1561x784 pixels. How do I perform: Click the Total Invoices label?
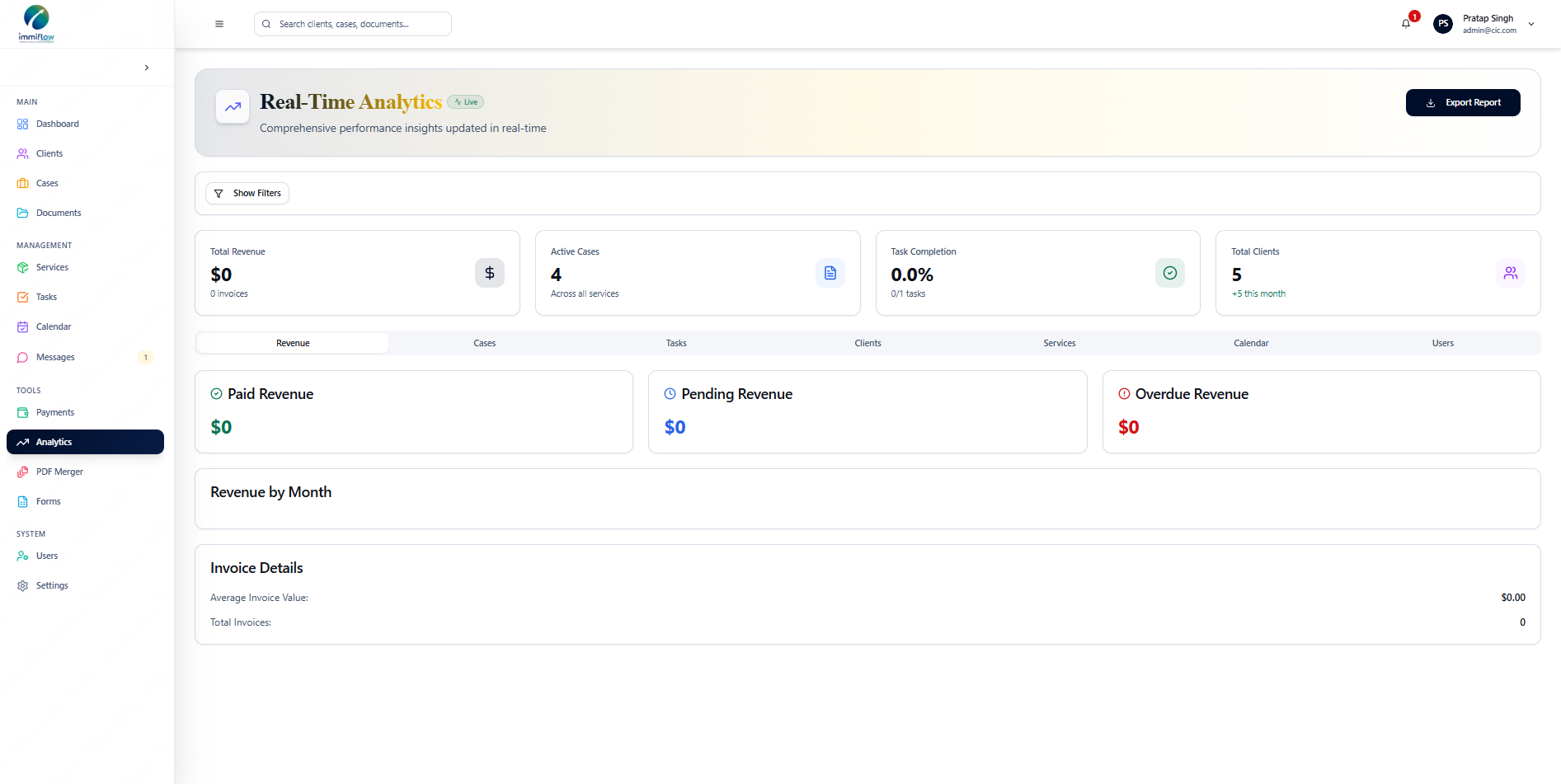point(241,622)
